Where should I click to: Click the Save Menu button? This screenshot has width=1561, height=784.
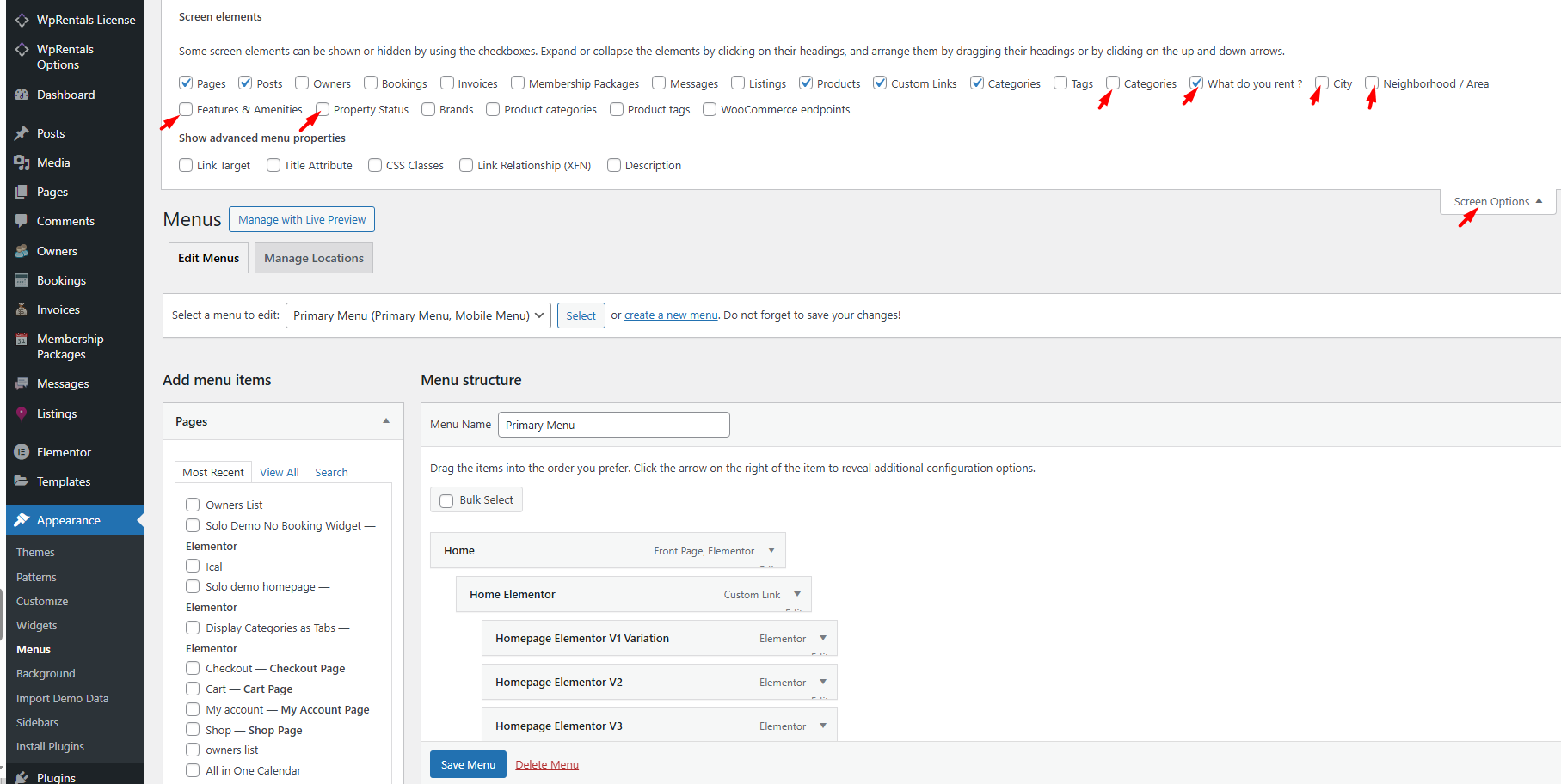pos(468,764)
